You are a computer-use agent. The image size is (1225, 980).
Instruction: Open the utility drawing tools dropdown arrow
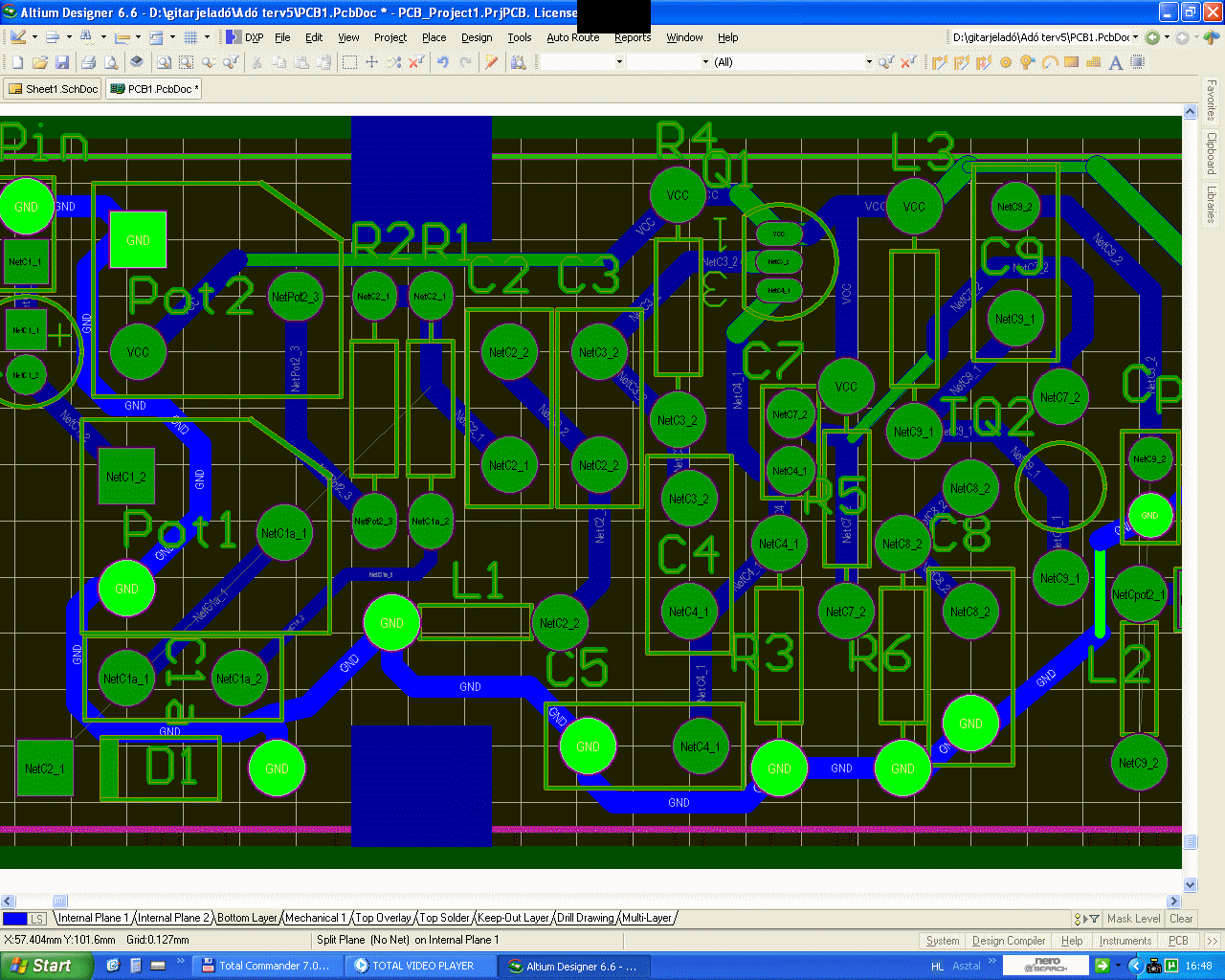click(34, 37)
